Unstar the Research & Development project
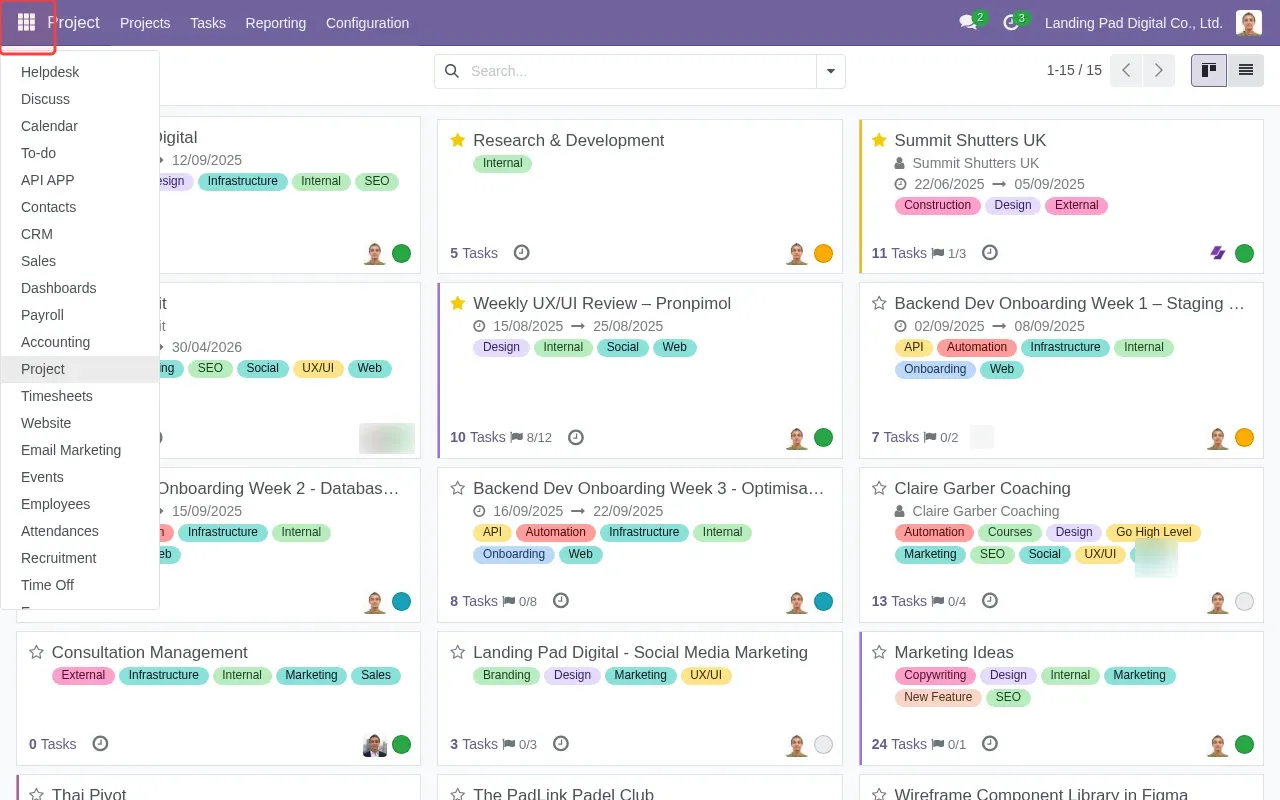The width and height of the screenshot is (1280, 800). [x=458, y=140]
